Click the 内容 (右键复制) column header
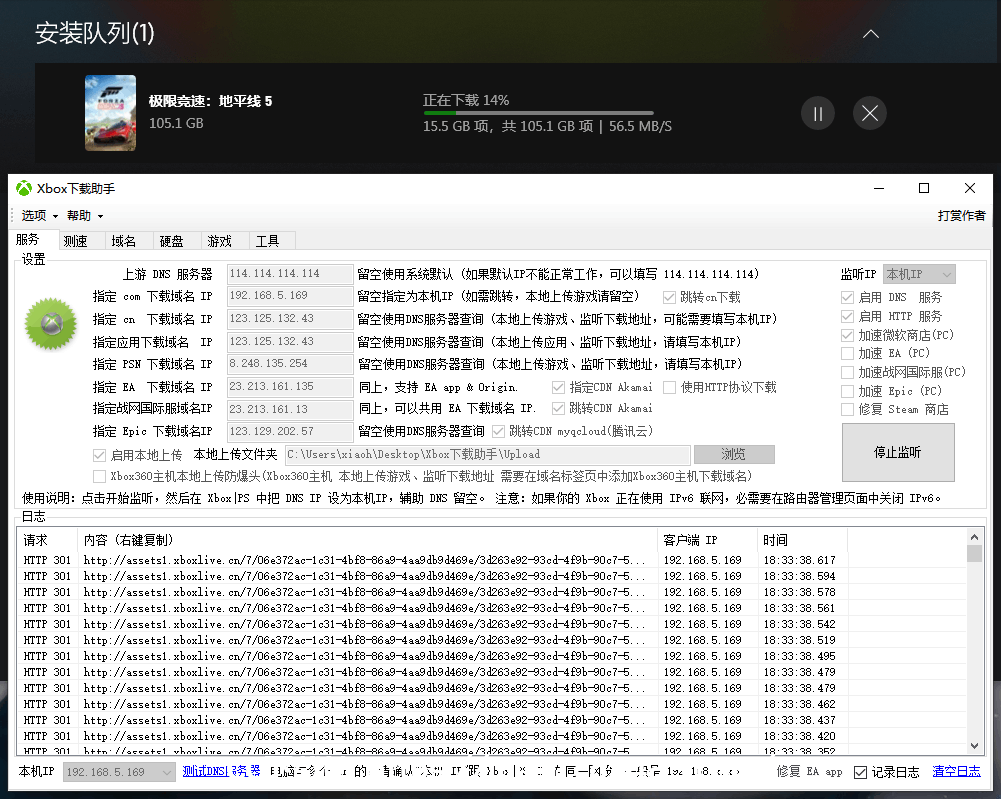The height and width of the screenshot is (799, 1001). point(367,541)
